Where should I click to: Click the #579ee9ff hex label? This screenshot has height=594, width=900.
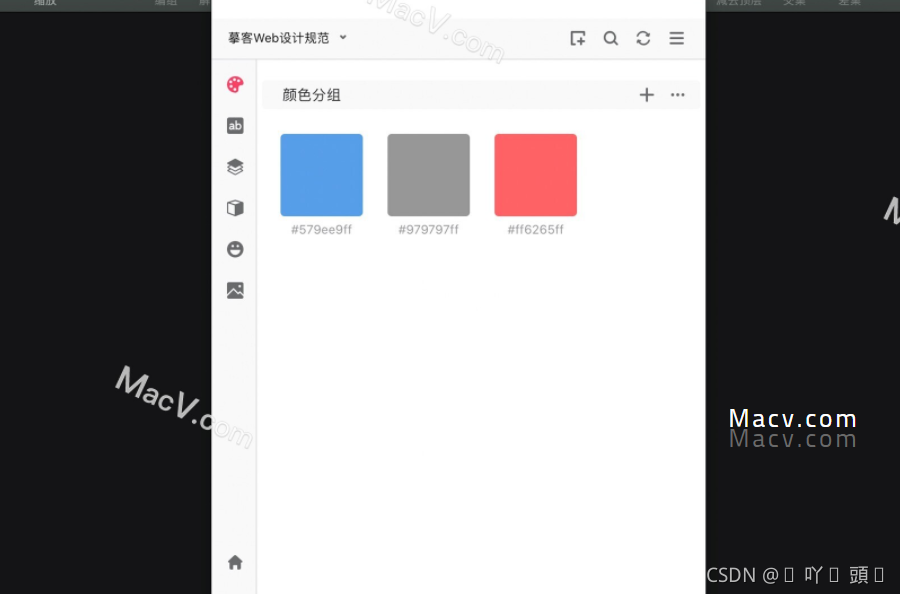[321, 230]
